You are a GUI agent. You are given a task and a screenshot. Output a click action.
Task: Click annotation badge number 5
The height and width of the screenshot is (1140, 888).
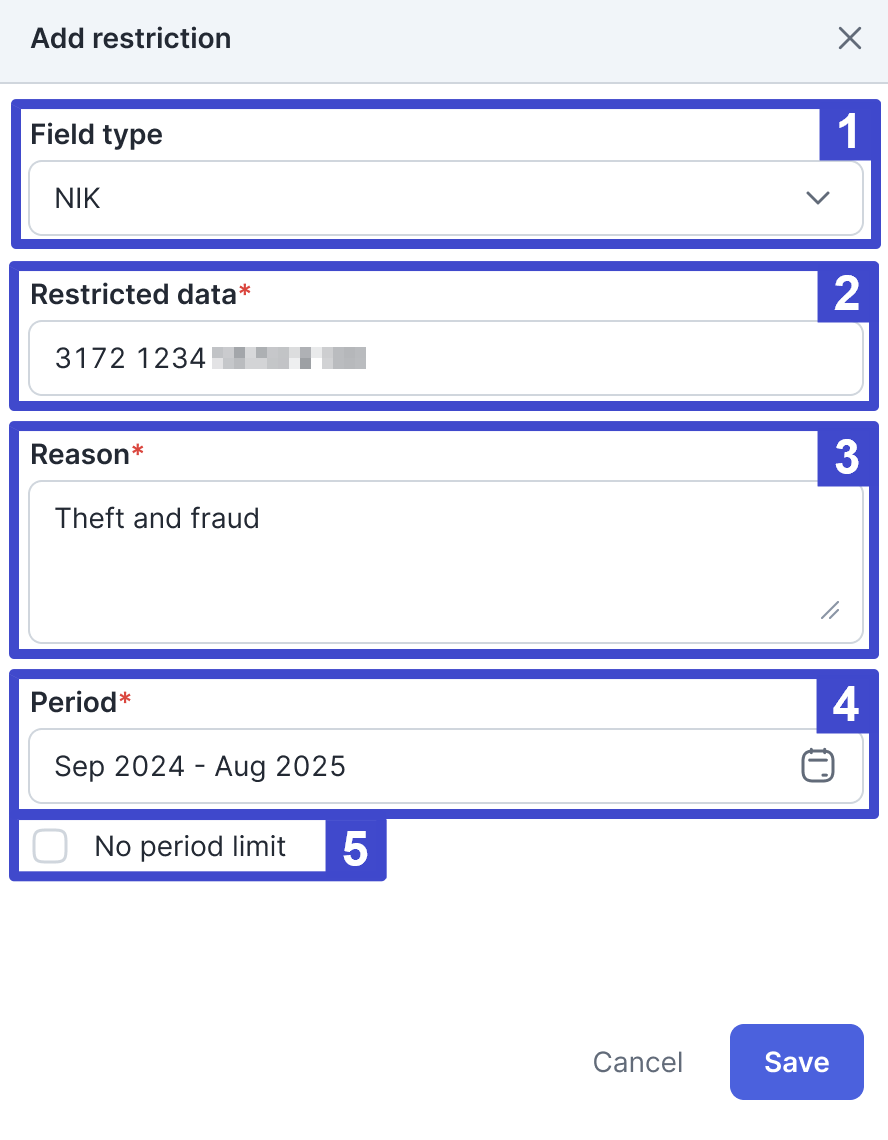355,848
